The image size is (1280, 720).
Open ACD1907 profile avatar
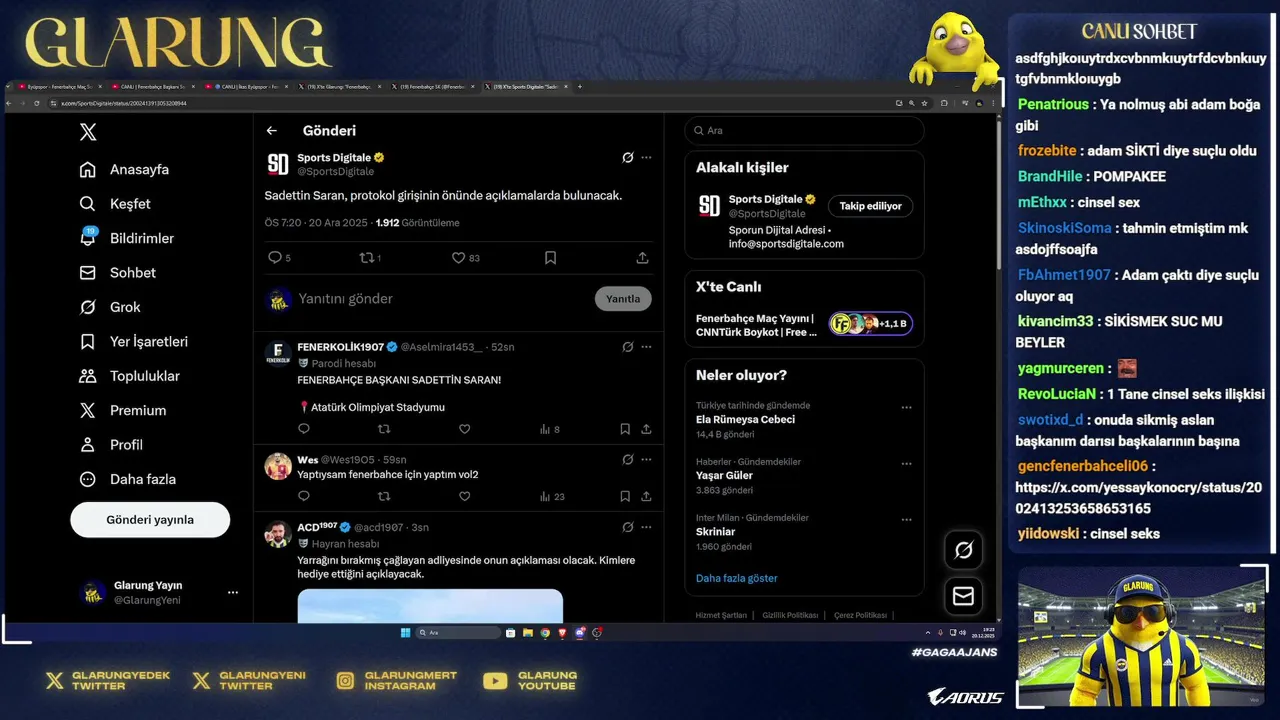coord(278,534)
